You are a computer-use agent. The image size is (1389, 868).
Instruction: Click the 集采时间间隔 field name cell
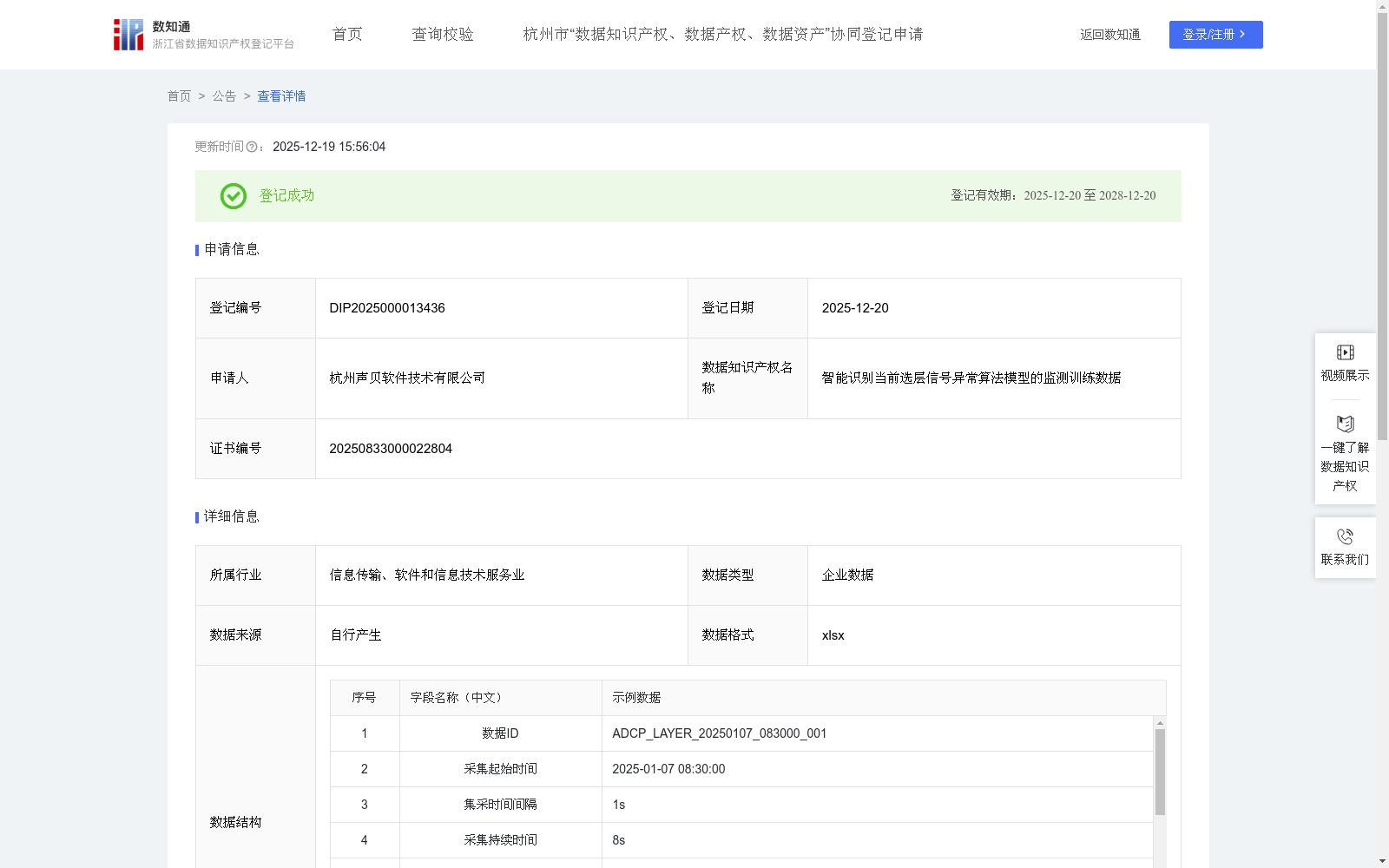pos(501,805)
